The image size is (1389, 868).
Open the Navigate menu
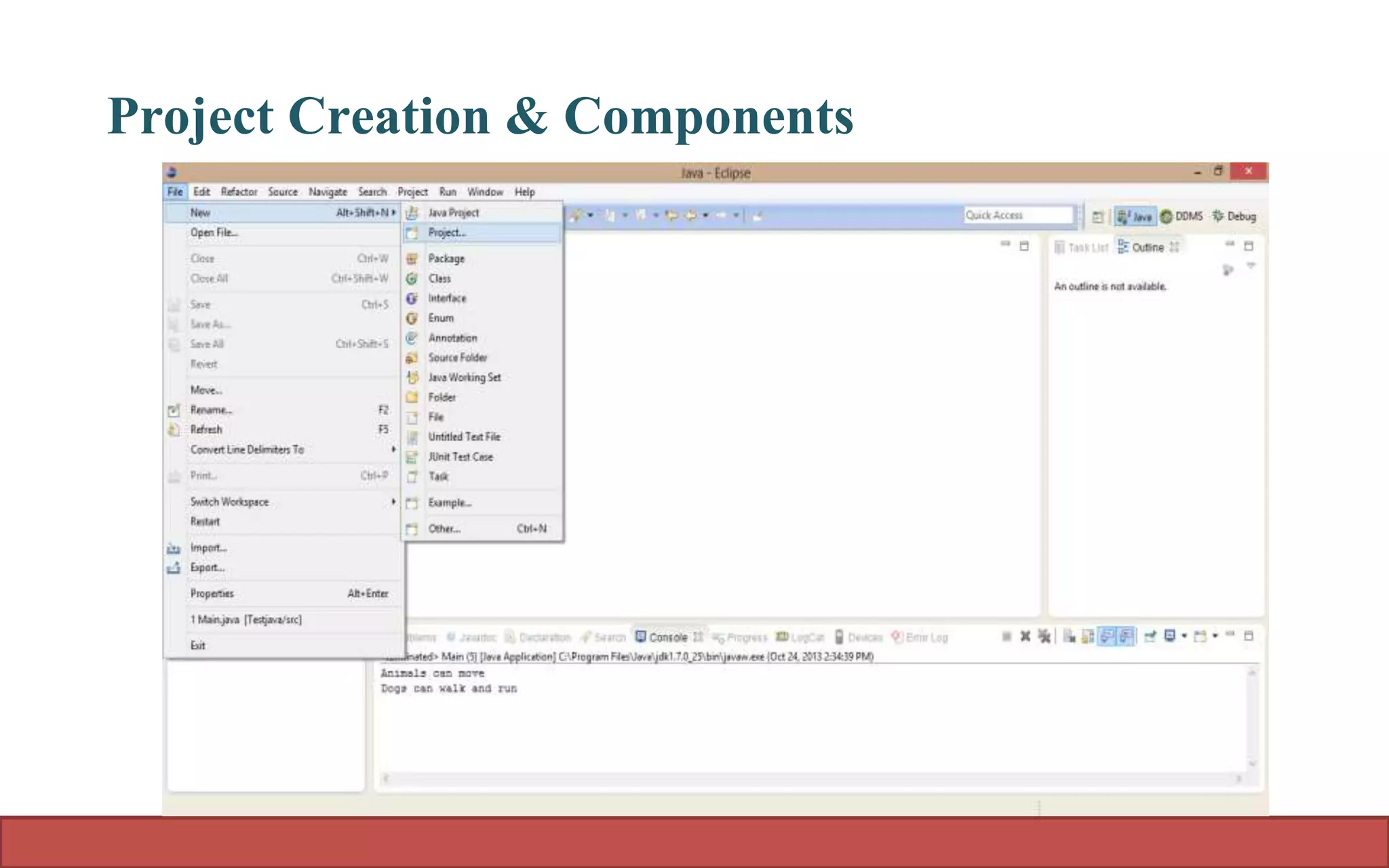coord(328,192)
